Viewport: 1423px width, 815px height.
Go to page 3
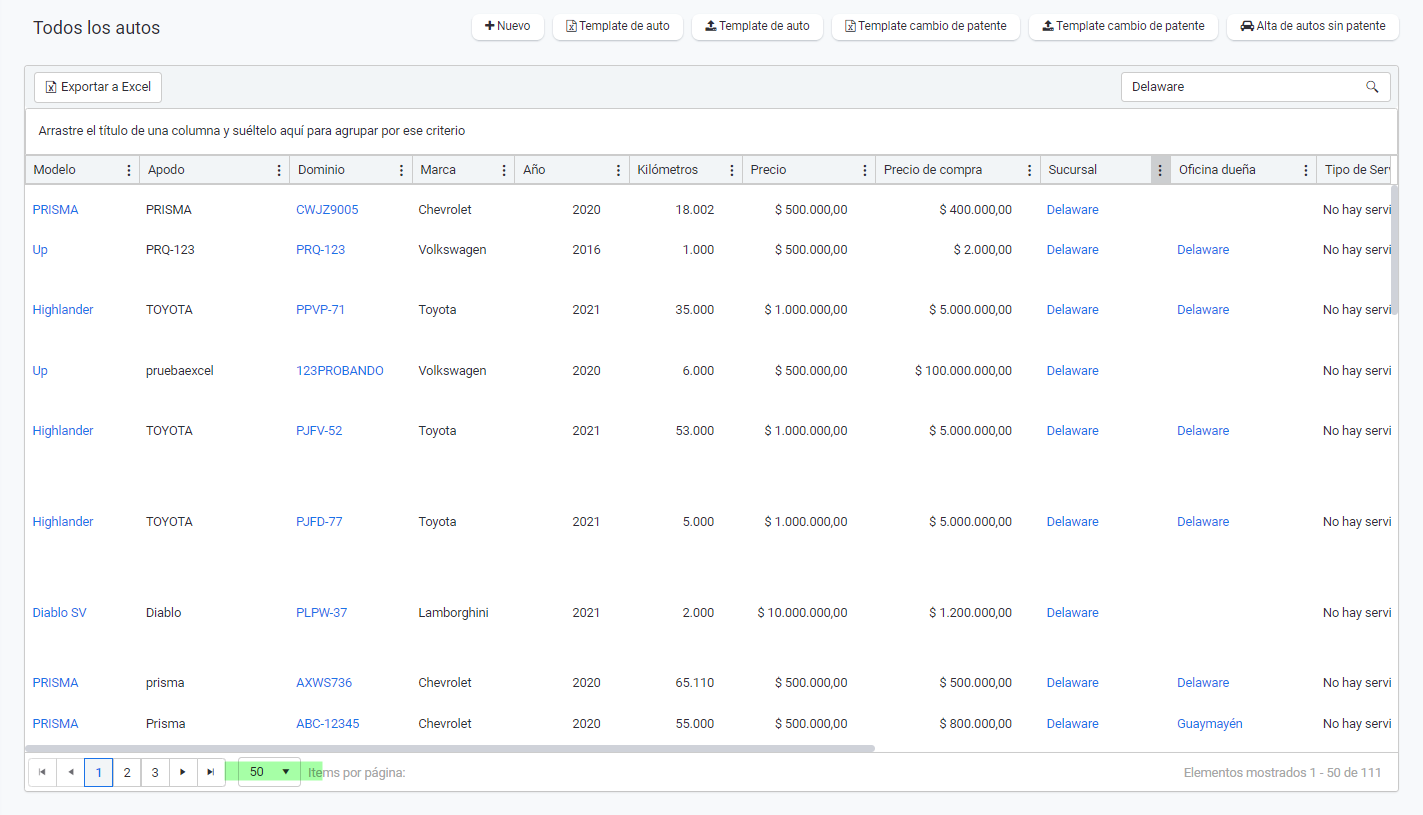click(x=155, y=772)
